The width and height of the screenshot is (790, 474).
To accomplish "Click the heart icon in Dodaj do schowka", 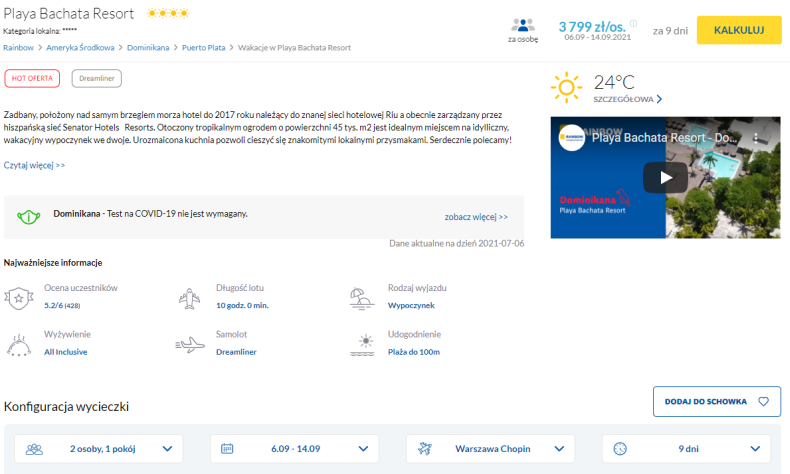I will pos(763,401).
